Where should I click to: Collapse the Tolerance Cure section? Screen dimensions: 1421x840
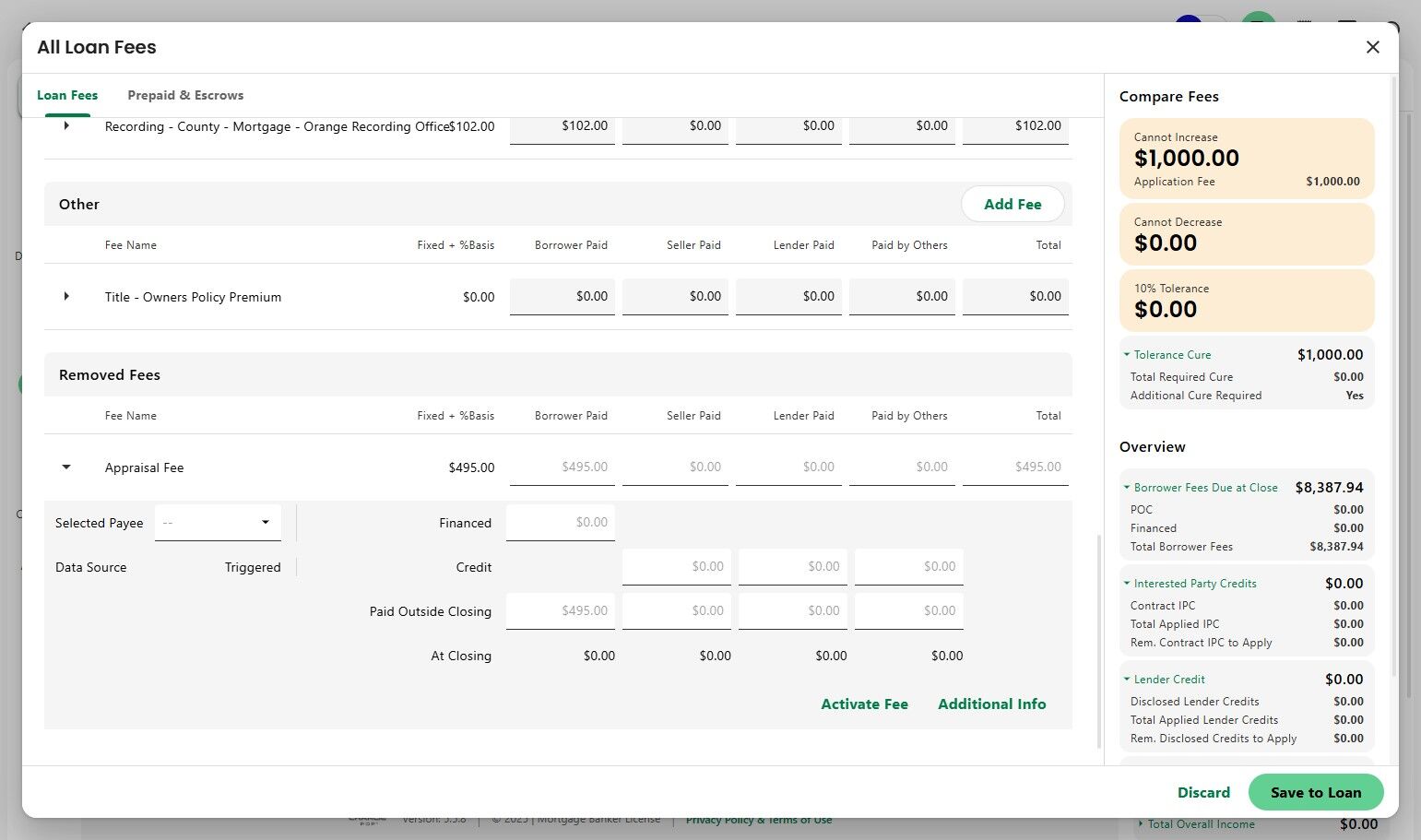click(x=1127, y=354)
